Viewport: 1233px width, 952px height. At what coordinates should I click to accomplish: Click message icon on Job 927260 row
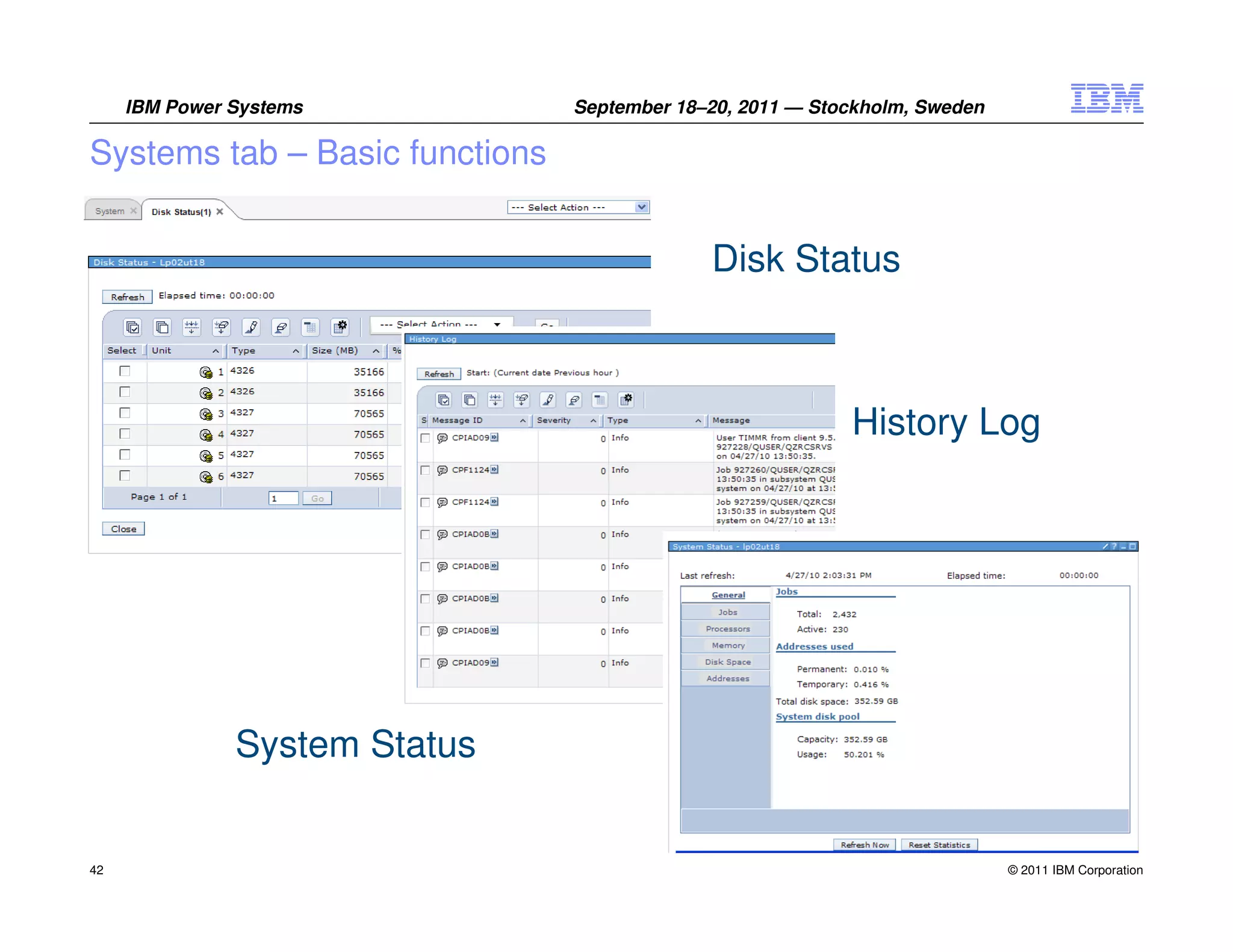[x=442, y=471]
